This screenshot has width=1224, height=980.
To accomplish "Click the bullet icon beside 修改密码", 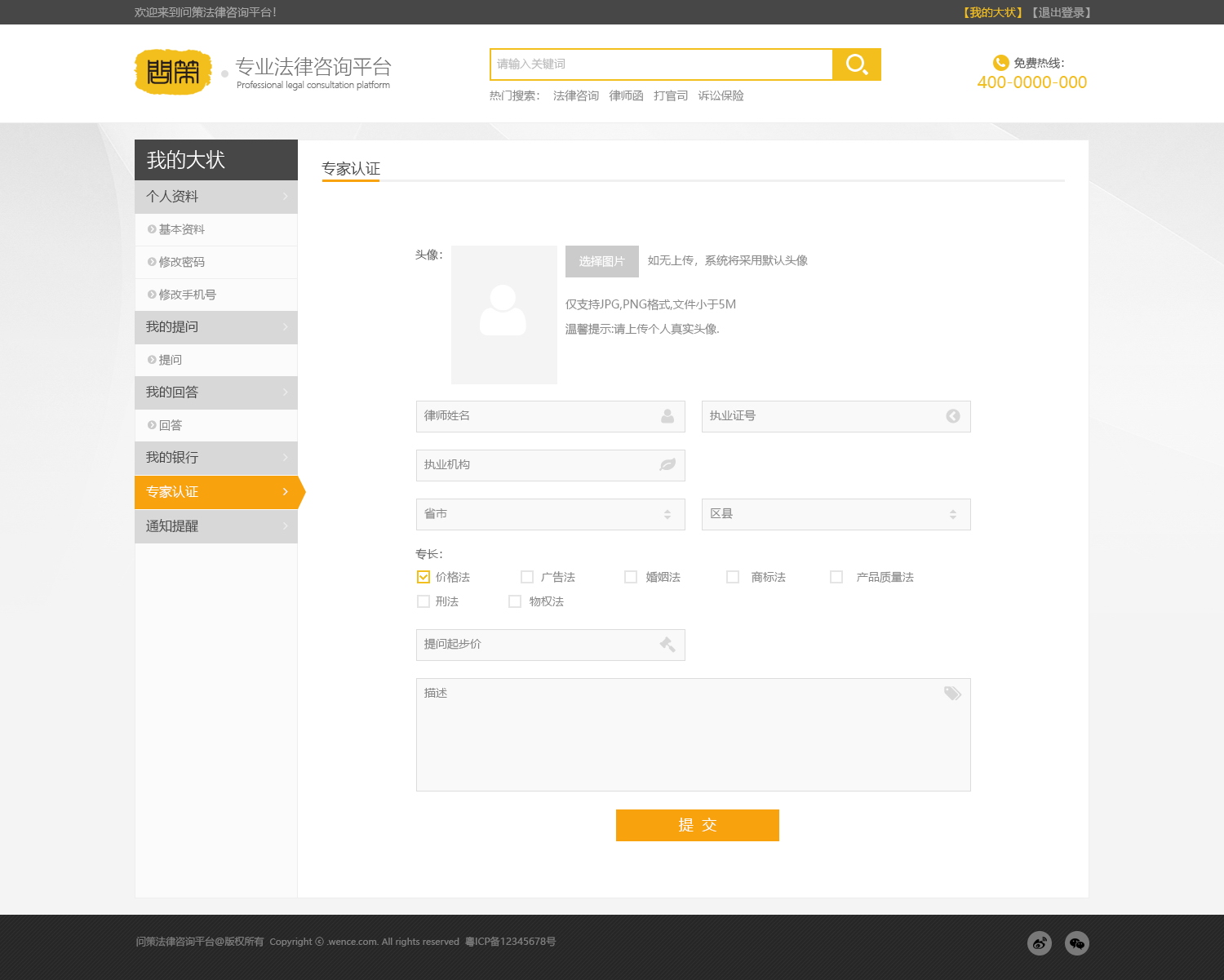I will coord(152,262).
